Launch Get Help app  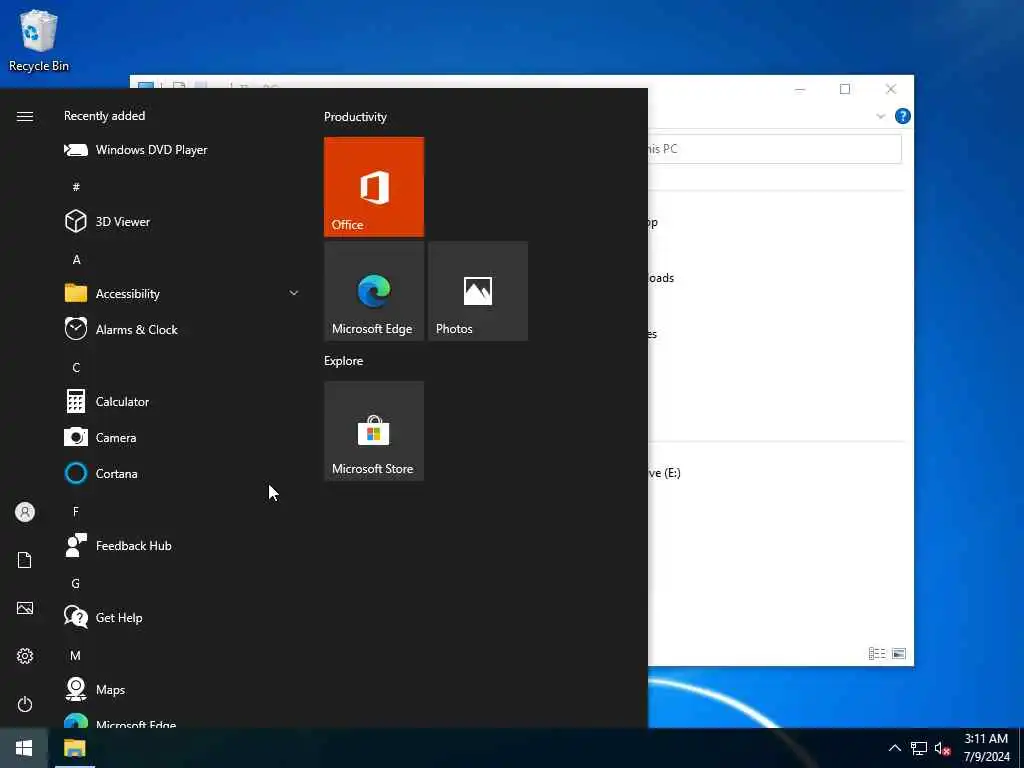pyautogui.click(x=182, y=618)
